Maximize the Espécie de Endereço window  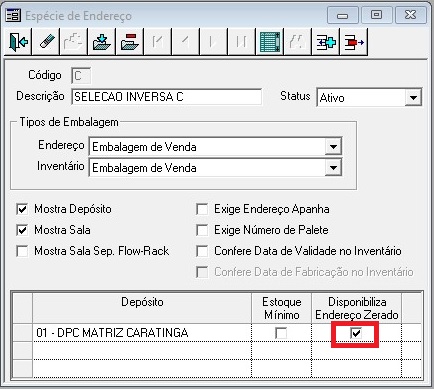[x=376, y=15]
